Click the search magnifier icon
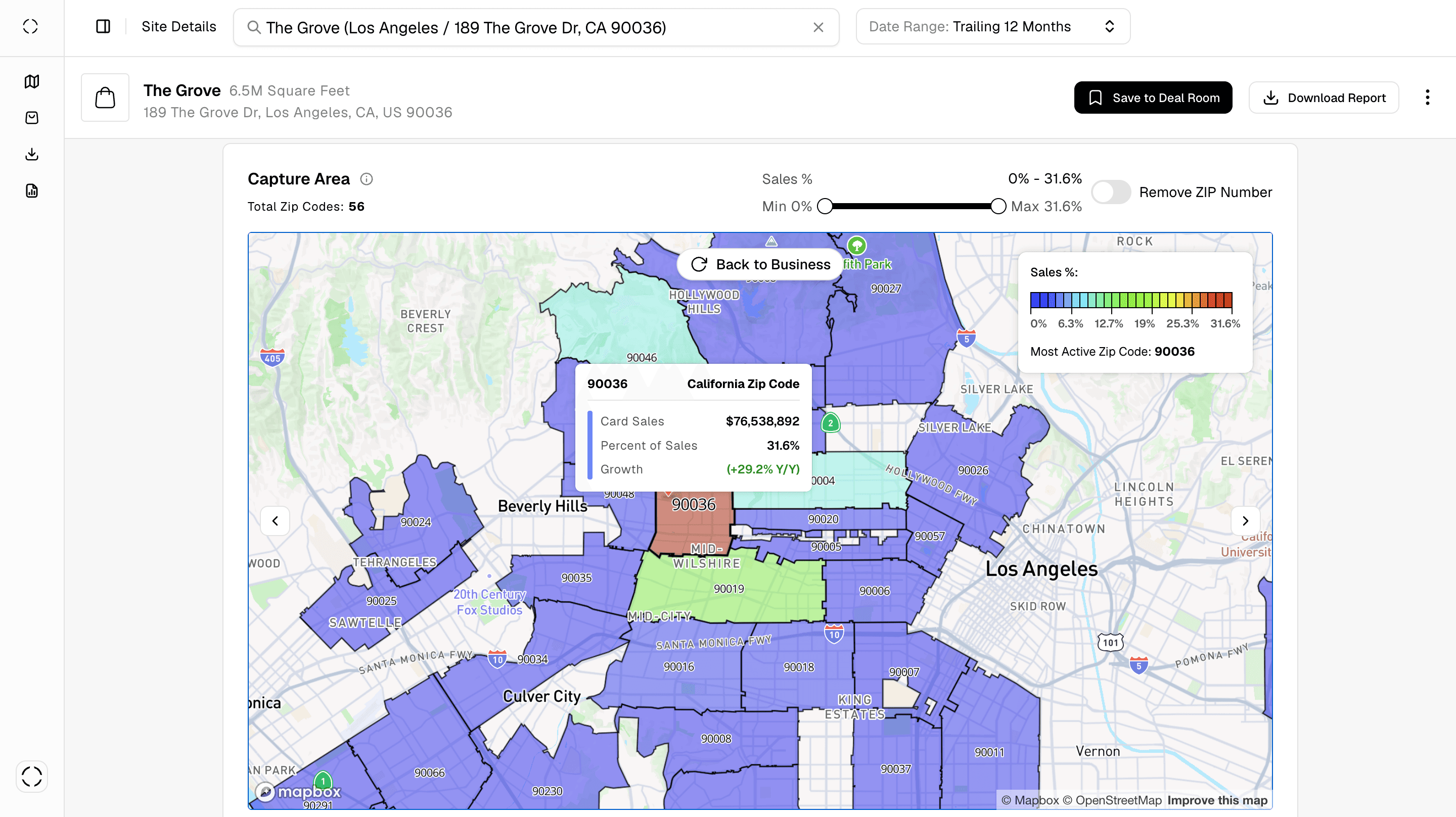The image size is (1456, 817). pos(254,27)
